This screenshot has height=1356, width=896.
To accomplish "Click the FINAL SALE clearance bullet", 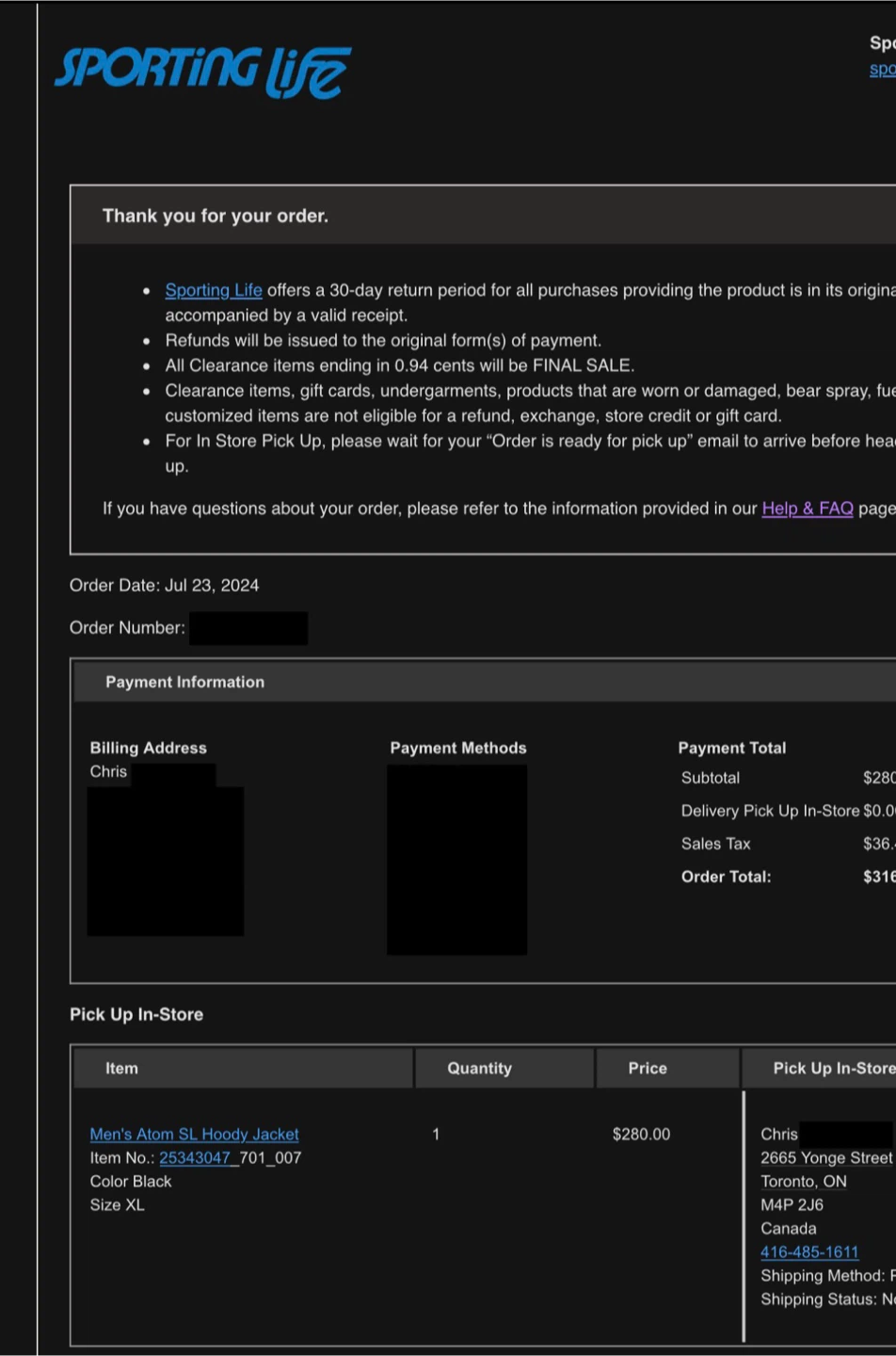I will coord(400,365).
